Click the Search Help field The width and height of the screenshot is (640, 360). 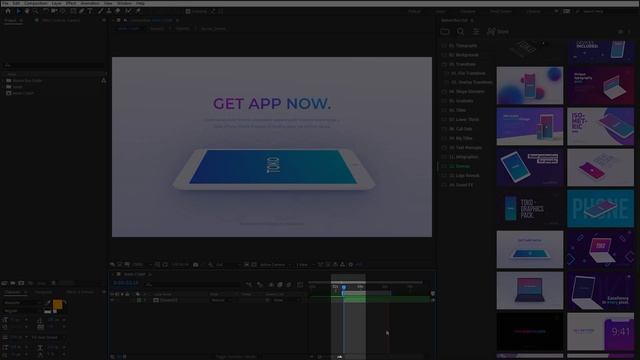point(606,11)
